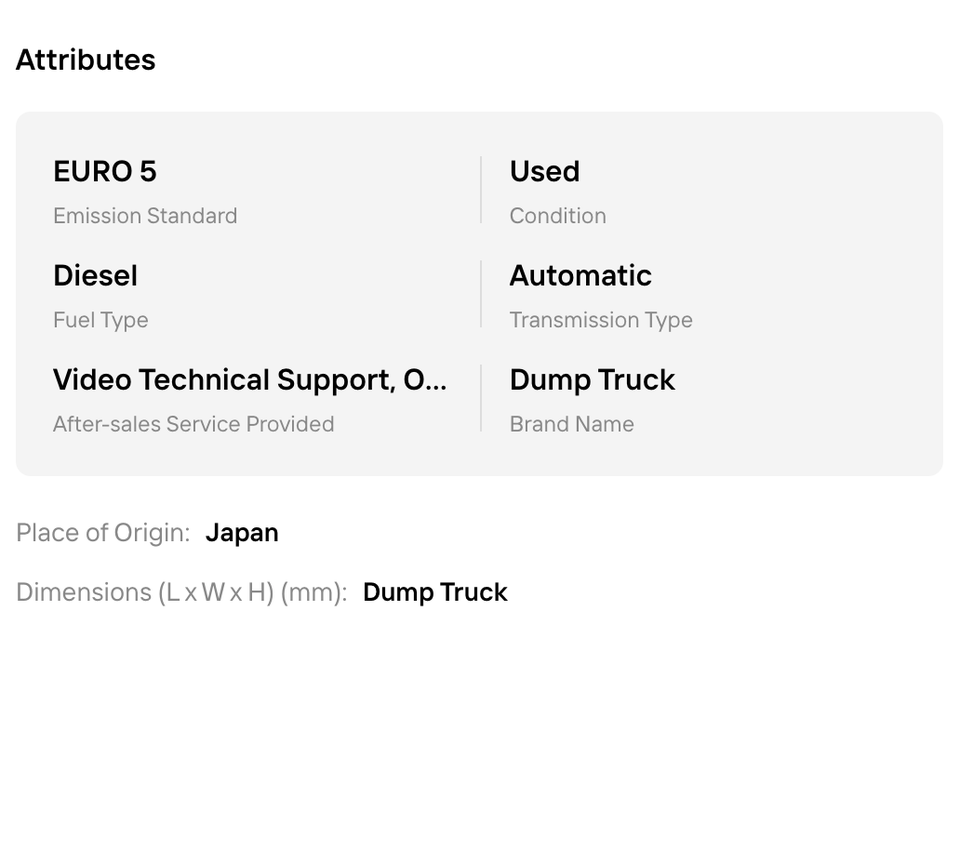
Task: Click the After-sales Service Provided label
Action: pyautogui.click(x=193, y=424)
